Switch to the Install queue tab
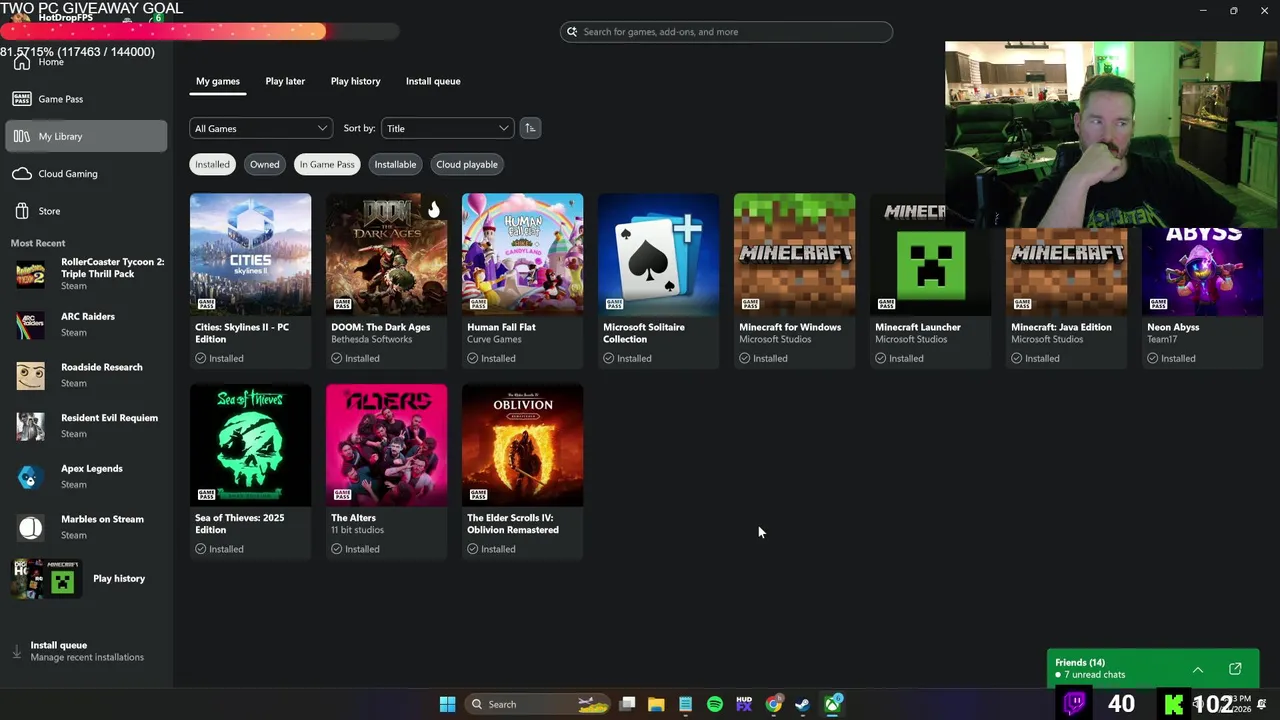This screenshot has height=720, width=1280. click(x=433, y=81)
